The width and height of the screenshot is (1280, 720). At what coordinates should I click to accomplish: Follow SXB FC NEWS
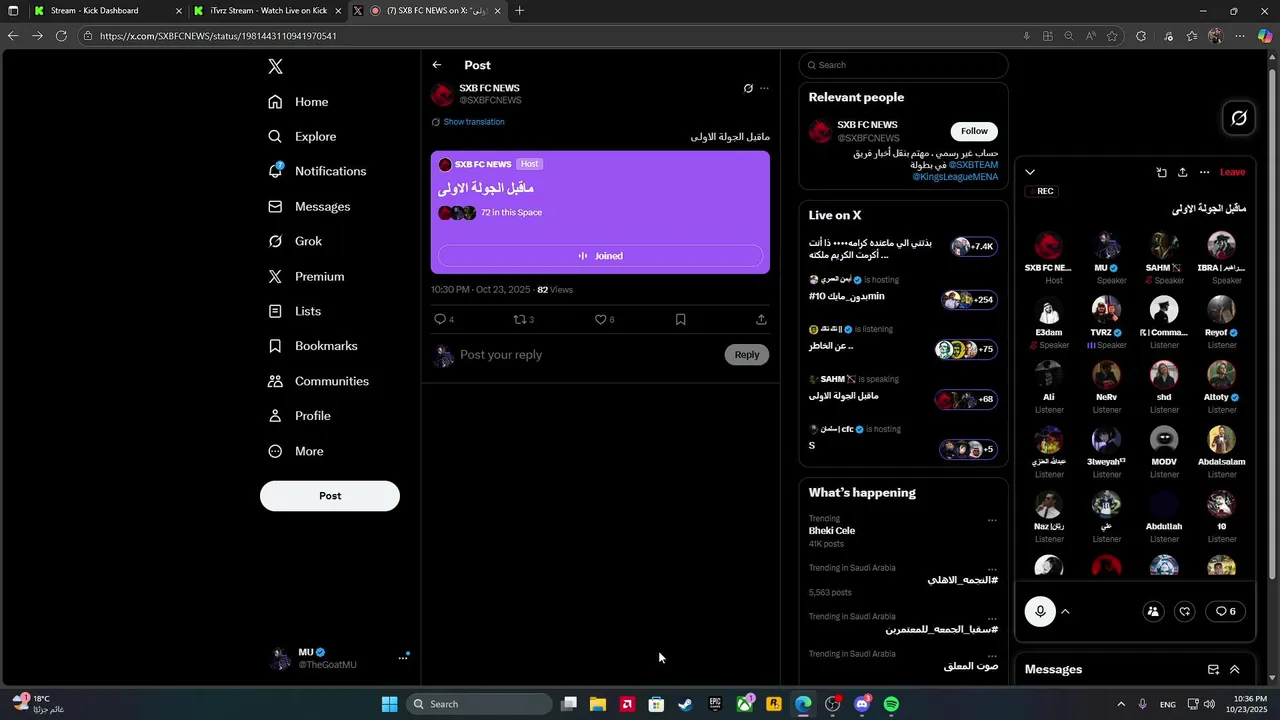[x=974, y=131]
